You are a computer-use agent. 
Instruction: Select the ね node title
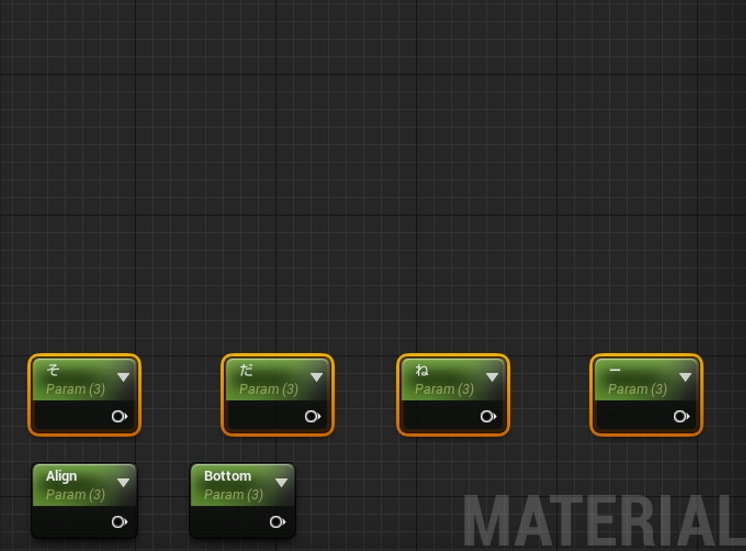tap(422, 370)
